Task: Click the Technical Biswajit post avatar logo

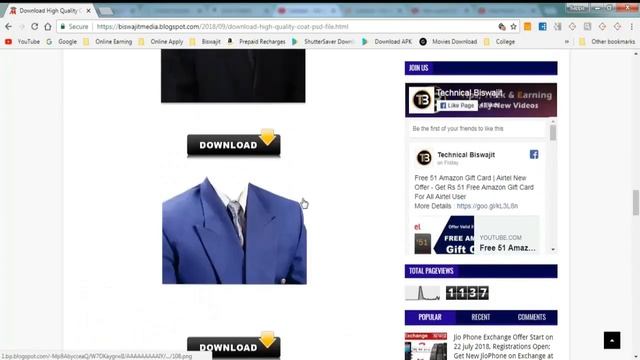Action: [424, 158]
